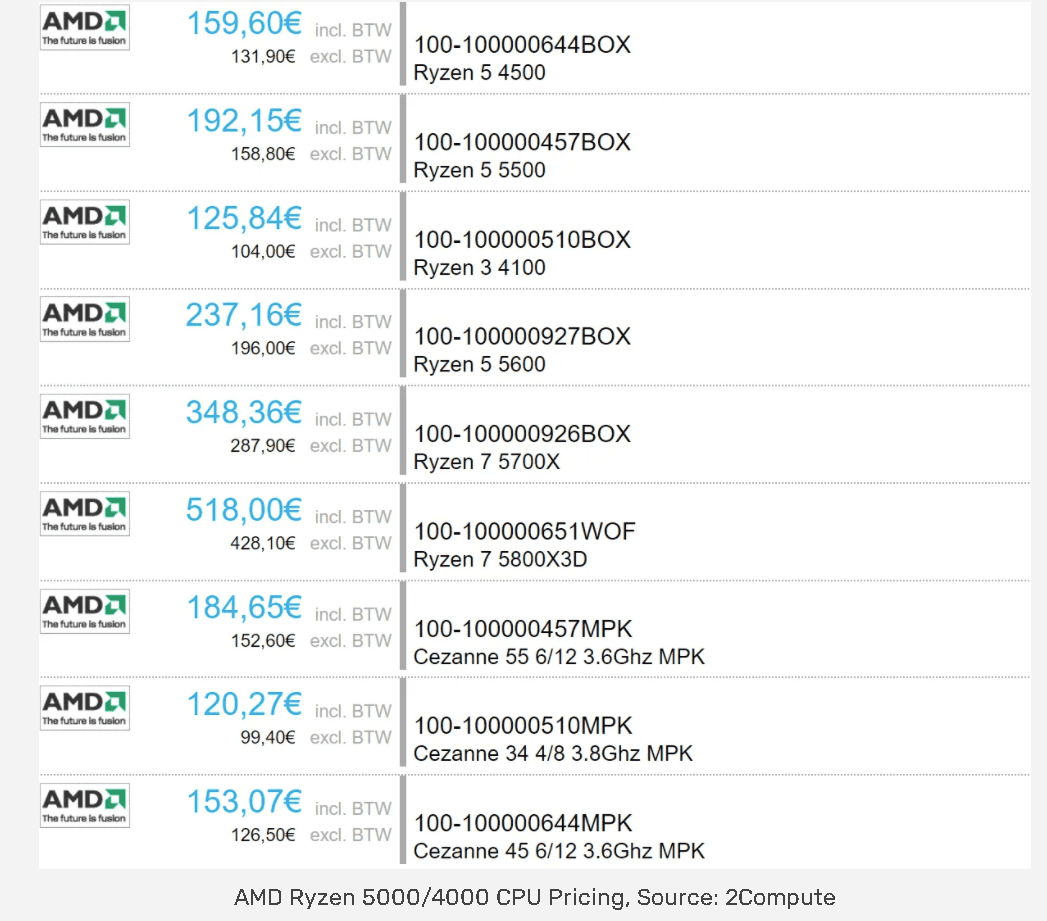This screenshot has height=921, width=1047.
Task: Select the price 120,27€
Action: click(244, 705)
